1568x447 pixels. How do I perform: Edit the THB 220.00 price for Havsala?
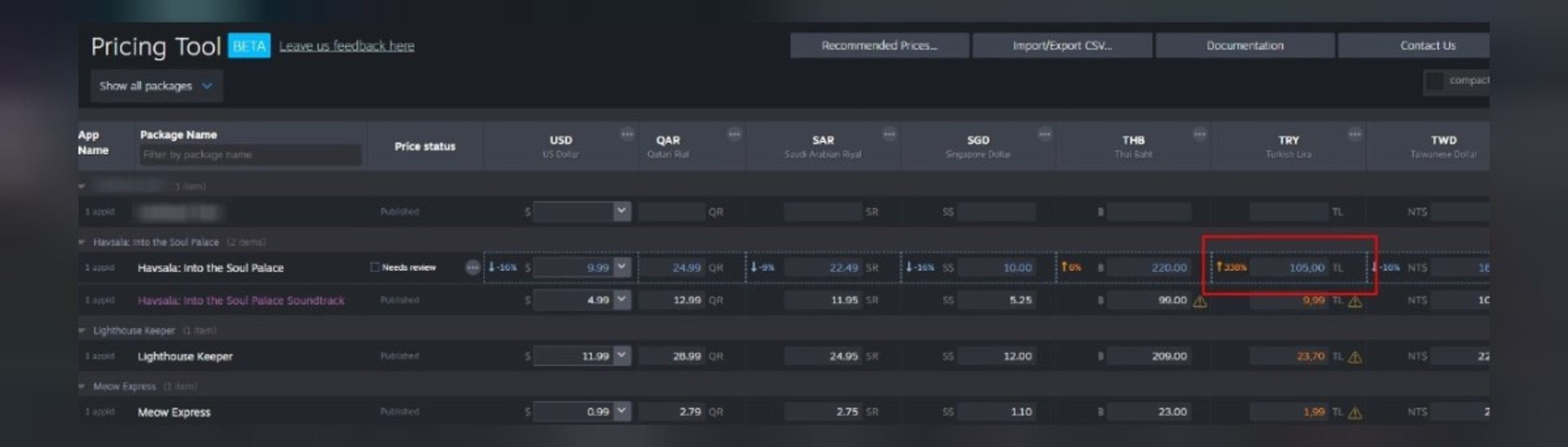pos(1149,268)
